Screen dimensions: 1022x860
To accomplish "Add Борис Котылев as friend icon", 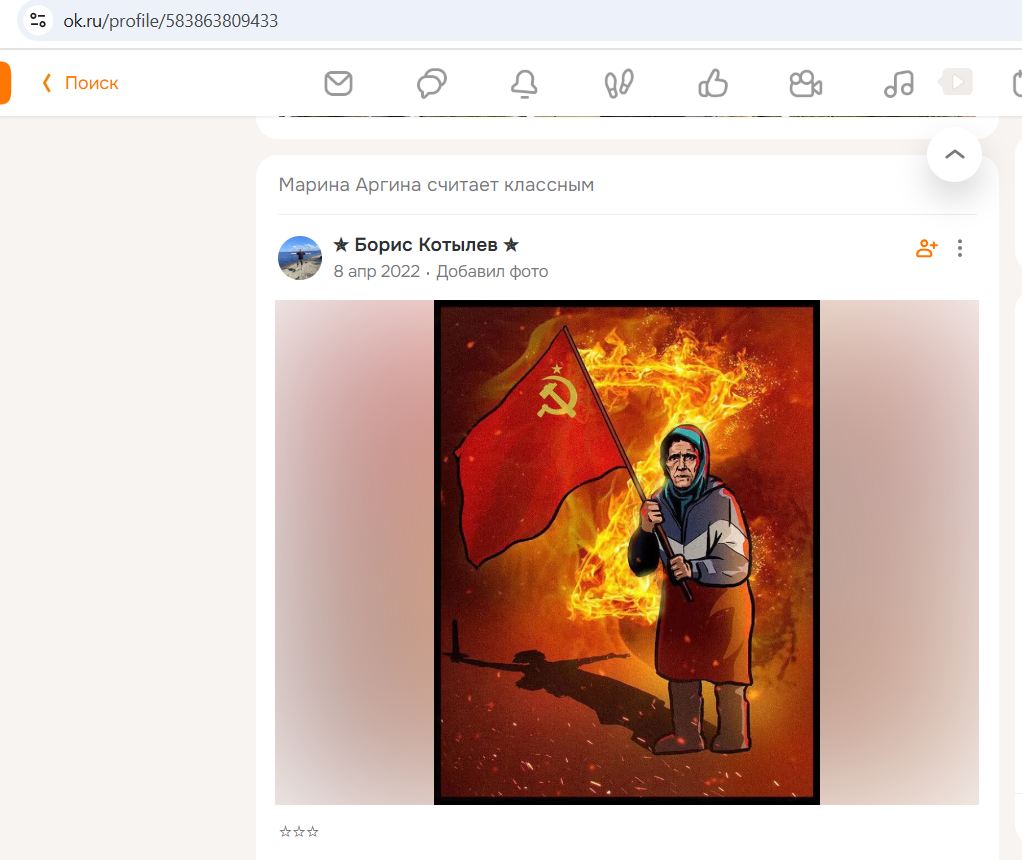I will [926, 248].
